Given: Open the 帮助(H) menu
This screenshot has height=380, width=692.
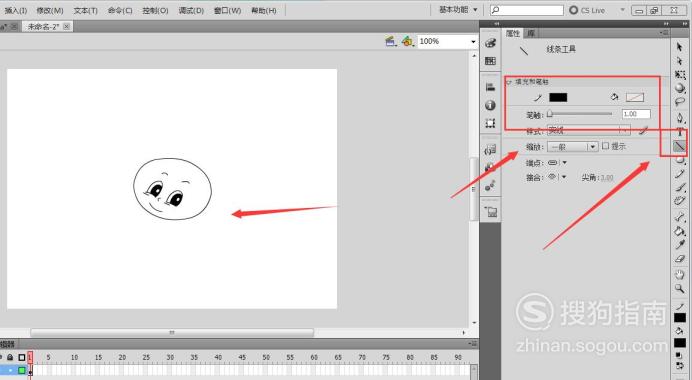Looking at the screenshot, I should click(263, 10).
